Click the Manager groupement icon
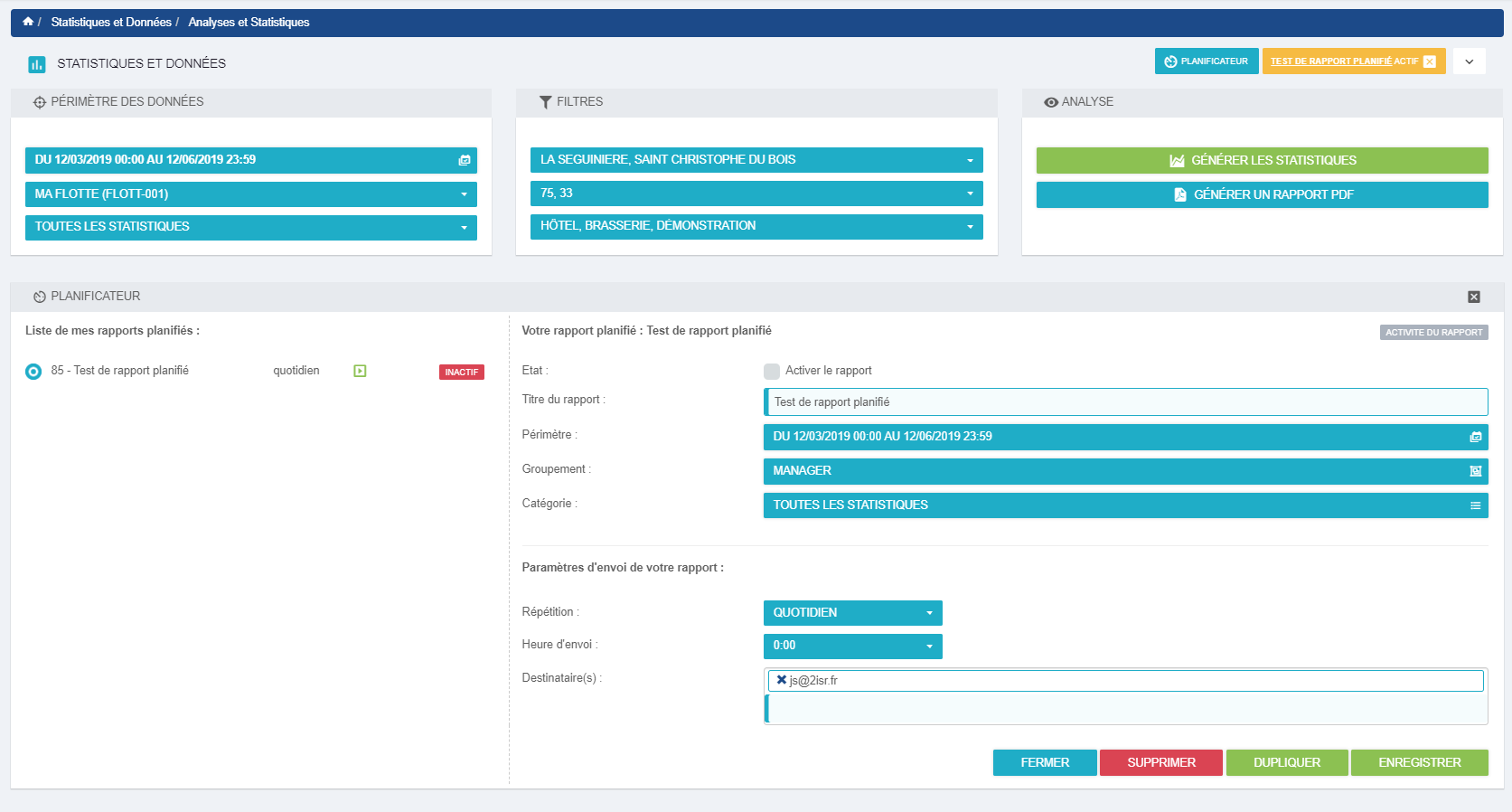Viewport: 1512px width, 812px height. [x=1475, y=471]
